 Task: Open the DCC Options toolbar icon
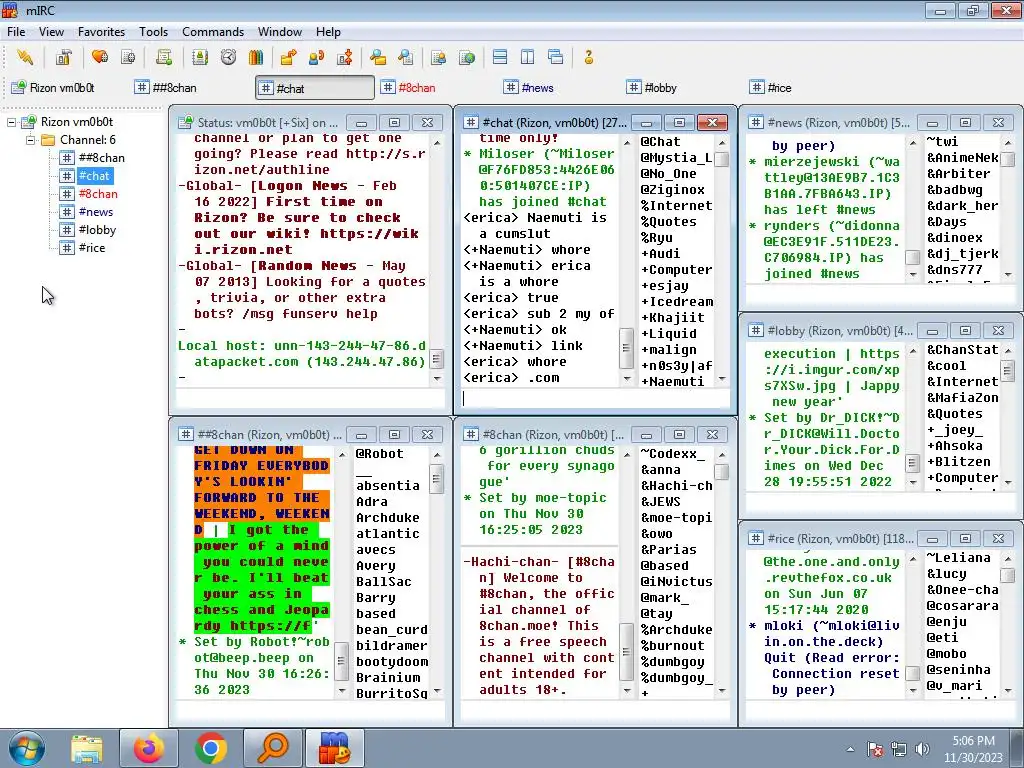click(x=345, y=57)
